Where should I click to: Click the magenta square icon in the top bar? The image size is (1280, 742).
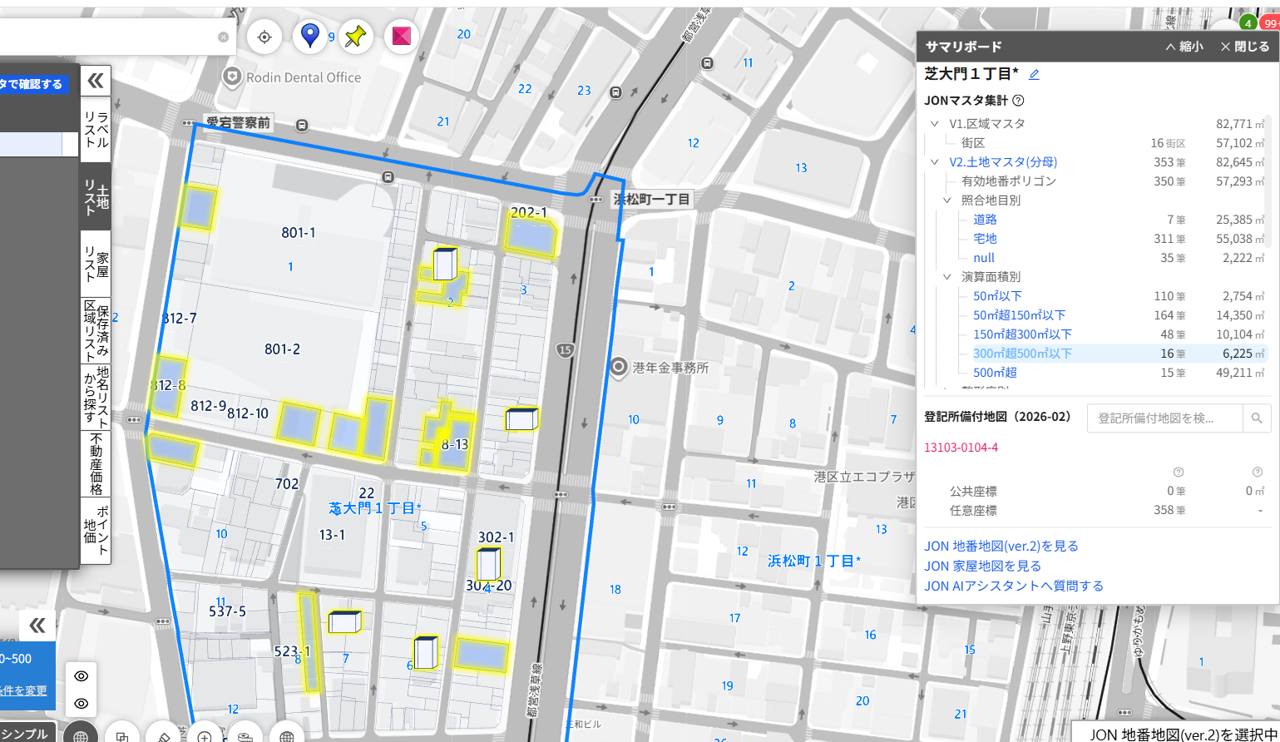pos(401,37)
